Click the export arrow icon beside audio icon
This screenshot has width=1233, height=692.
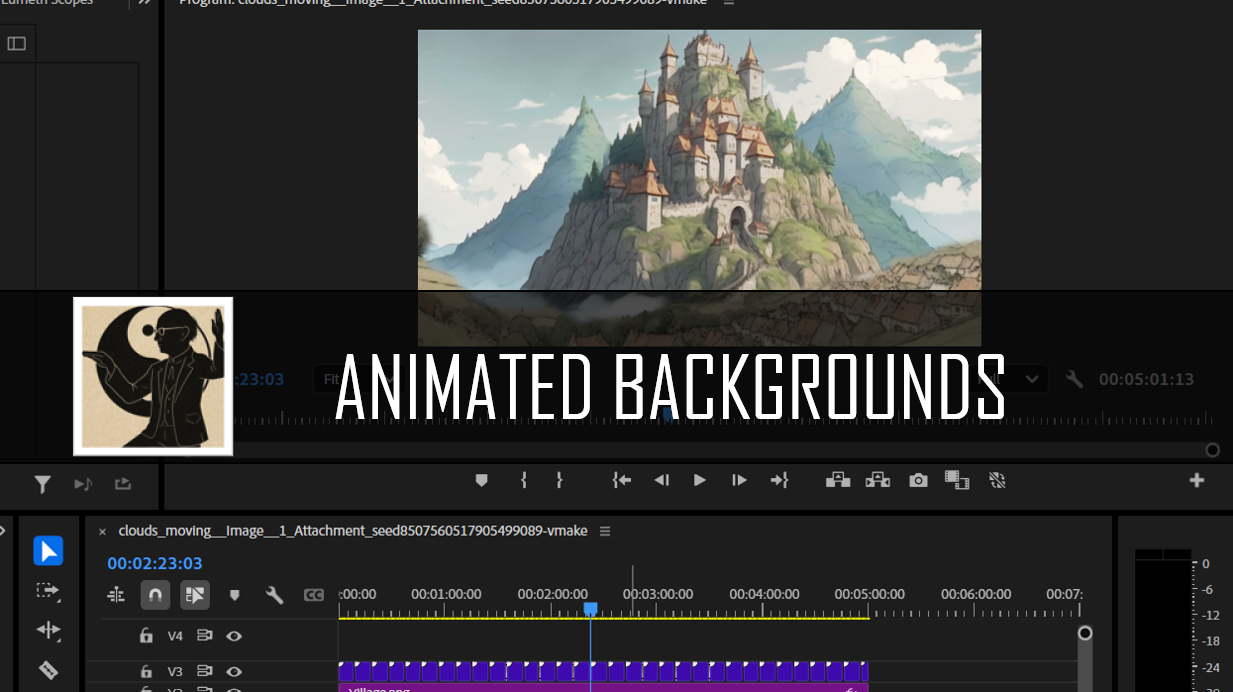coord(123,484)
